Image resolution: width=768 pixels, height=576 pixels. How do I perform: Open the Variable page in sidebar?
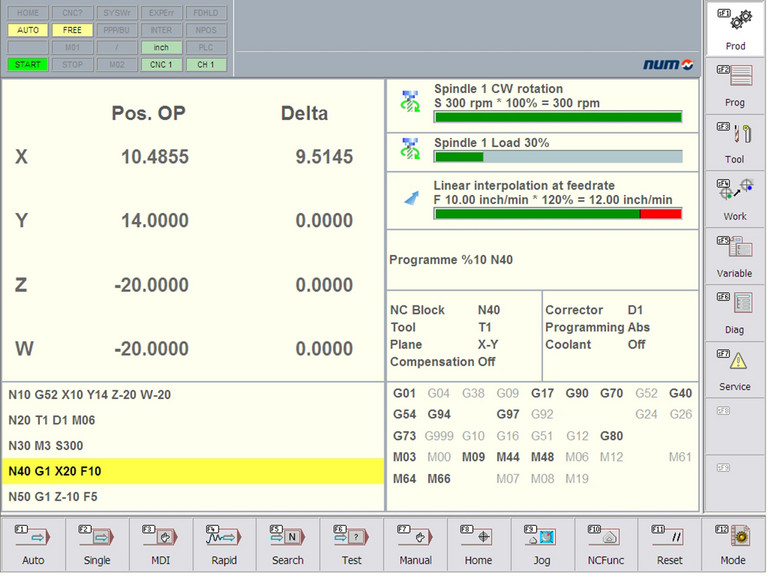click(735, 255)
